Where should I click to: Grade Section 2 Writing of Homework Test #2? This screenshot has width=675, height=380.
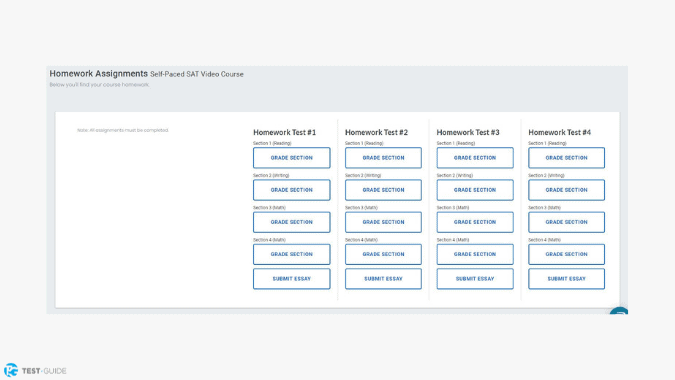point(383,190)
